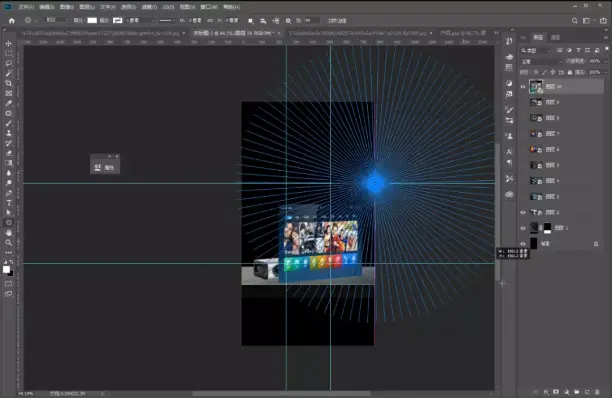Open the workspace switcher dropdown

[586, 21]
